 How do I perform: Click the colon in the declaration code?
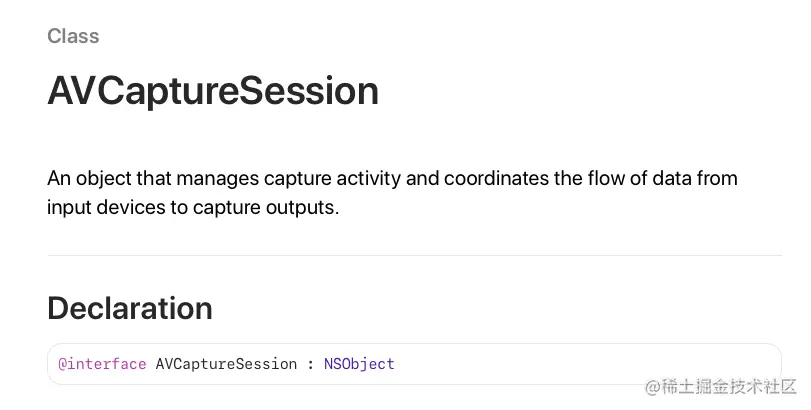click(x=310, y=364)
